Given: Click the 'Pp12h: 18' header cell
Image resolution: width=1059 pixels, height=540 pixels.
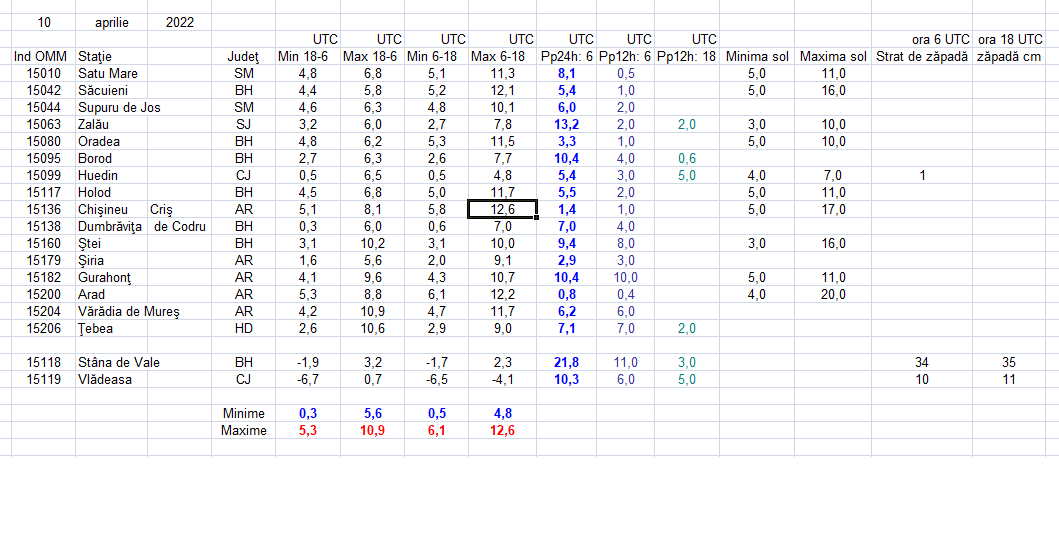Looking at the screenshot, I should (687, 57).
